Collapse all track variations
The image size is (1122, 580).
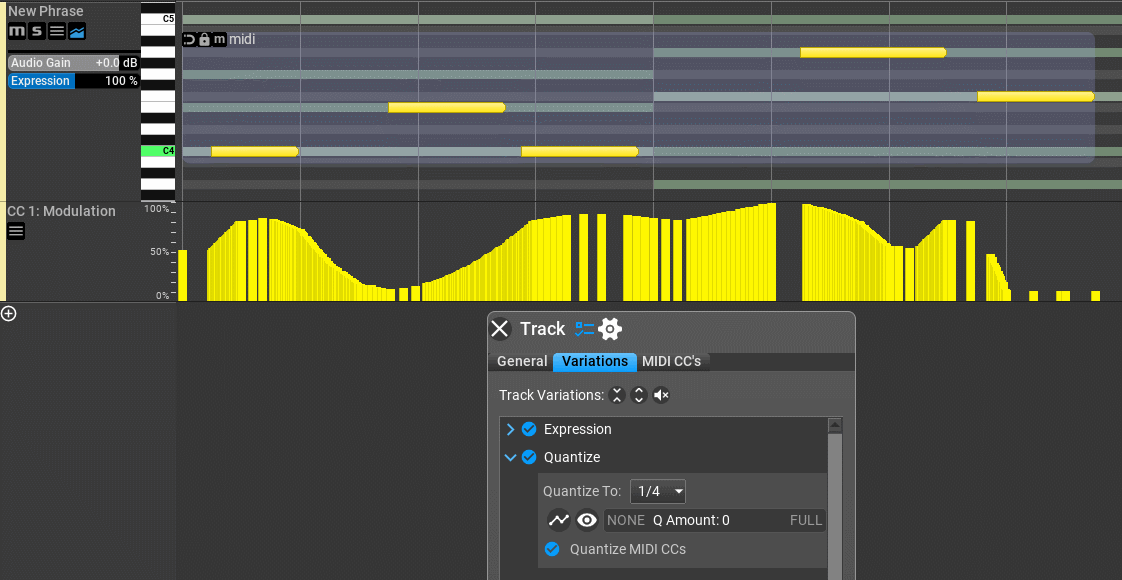pyautogui.click(x=617, y=395)
